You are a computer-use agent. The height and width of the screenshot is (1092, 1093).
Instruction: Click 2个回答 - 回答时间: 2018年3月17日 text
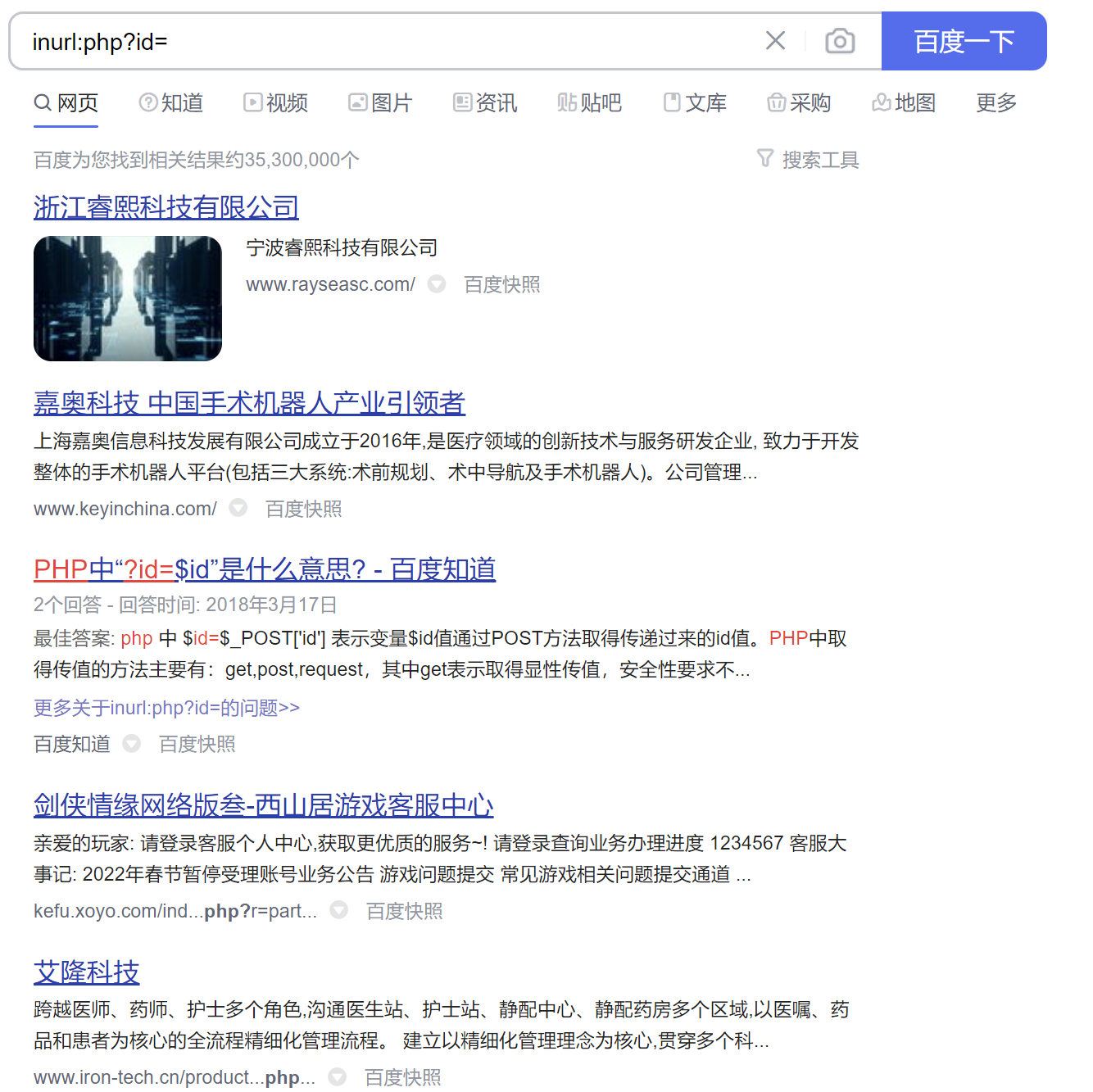coord(186,605)
